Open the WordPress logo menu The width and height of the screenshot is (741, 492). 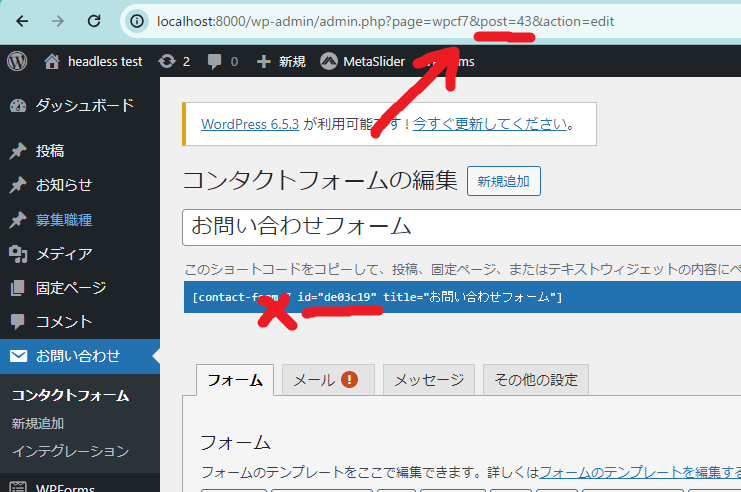coord(17,61)
